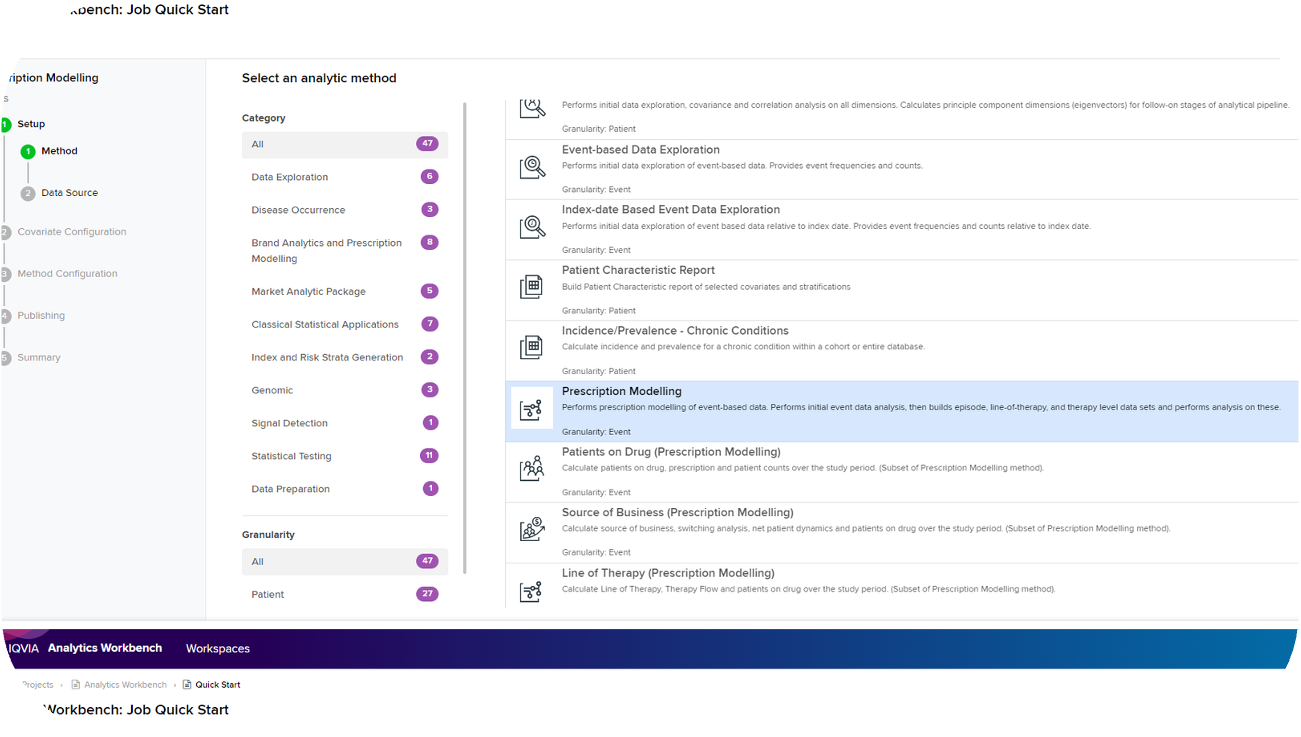Click the Patient Characteristic Report icon
The height and width of the screenshot is (737, 1301).
coord(532,287)
